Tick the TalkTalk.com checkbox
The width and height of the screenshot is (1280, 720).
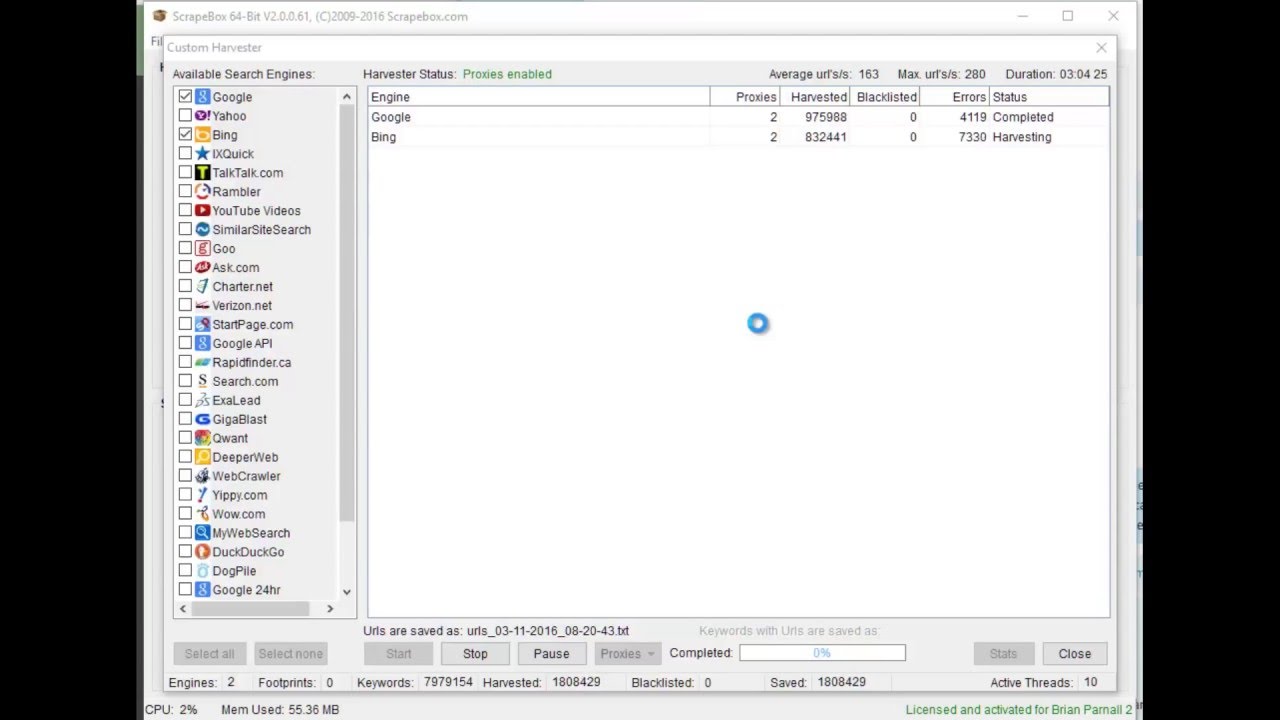point(185,173)
